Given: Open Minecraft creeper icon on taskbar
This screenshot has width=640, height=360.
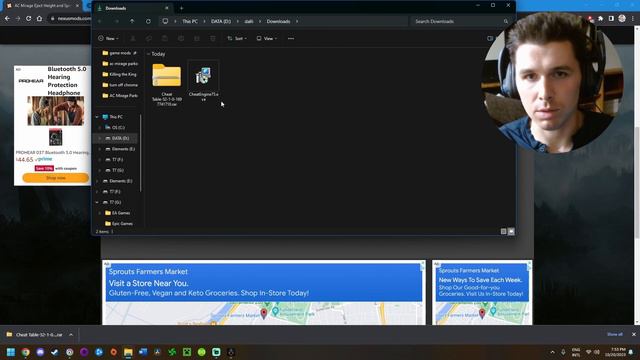Looking at the screenshot, I should (x=187, y=352).
